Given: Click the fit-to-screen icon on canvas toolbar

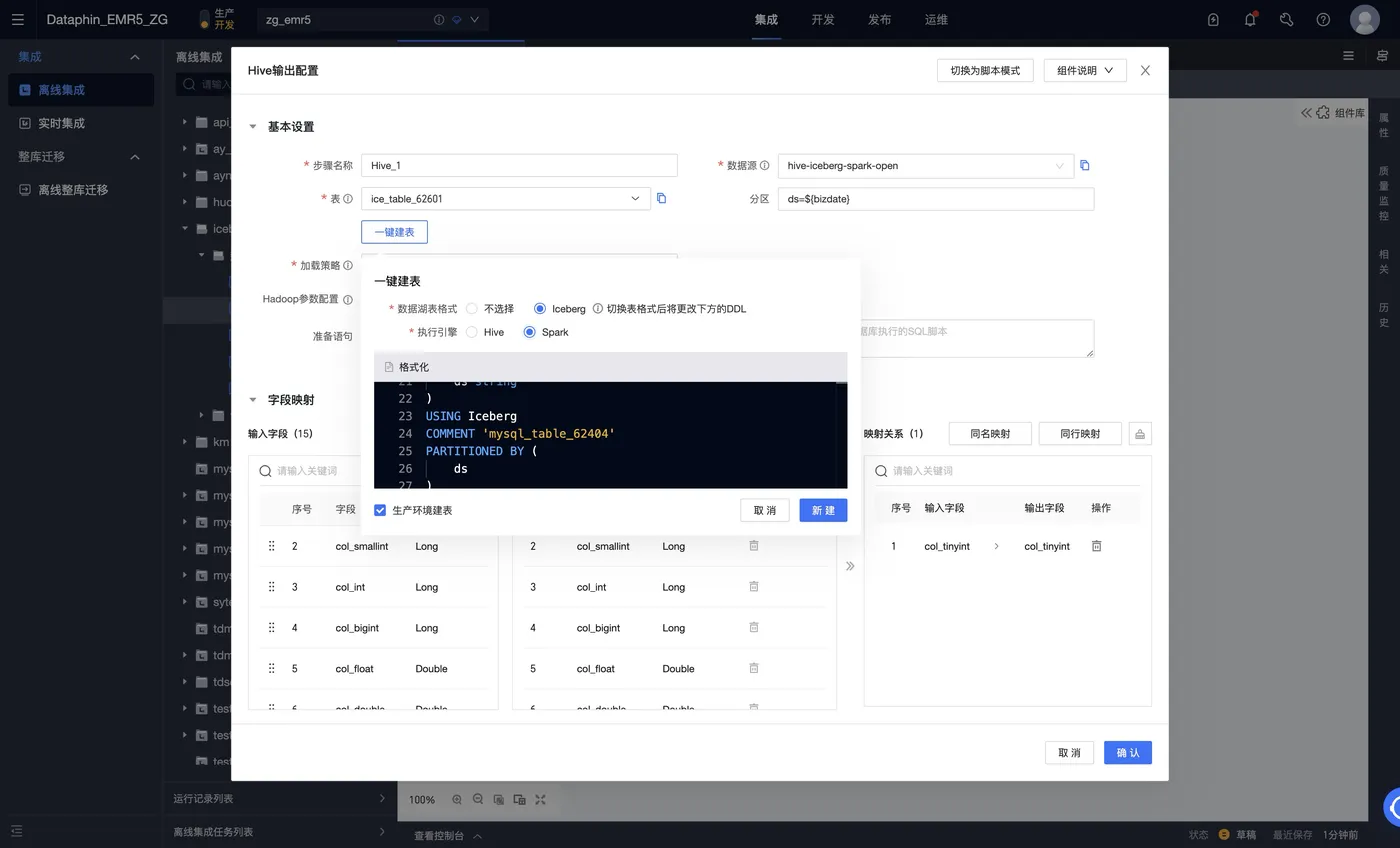Looking at the screenshot, I should (541, 799).
